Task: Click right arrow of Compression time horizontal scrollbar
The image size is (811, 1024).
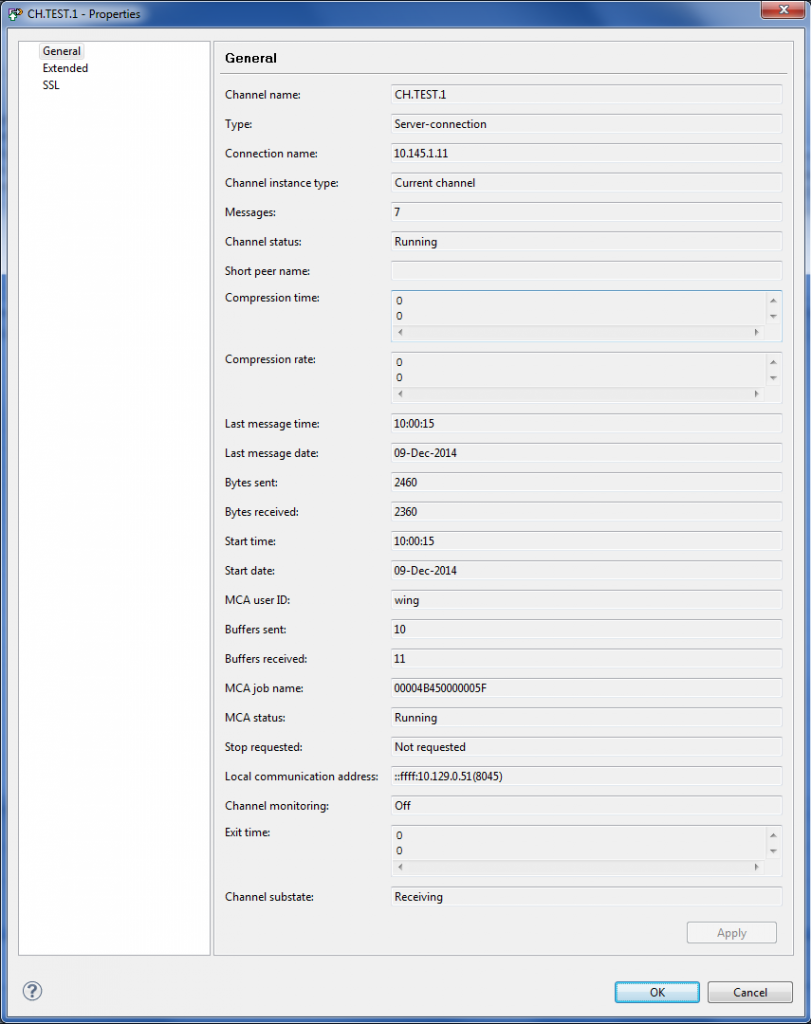Action: point(757,332)
